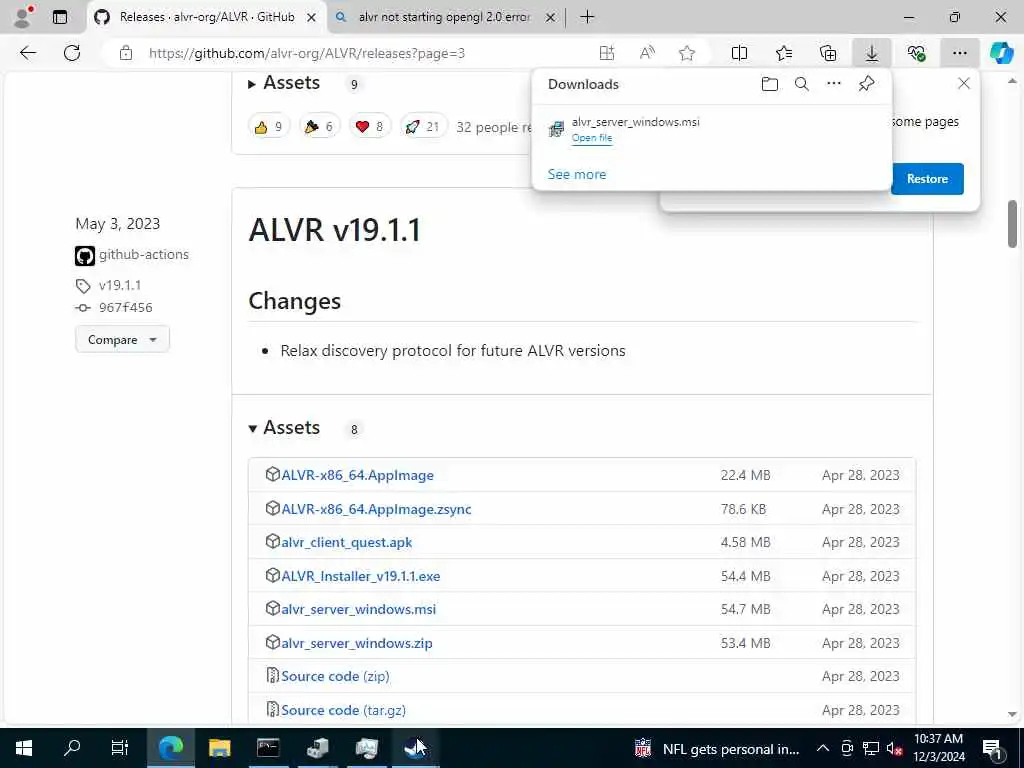Screen dimensions: 1024x768
Task: Add thumbs up reaction
Action: [268, 127]
